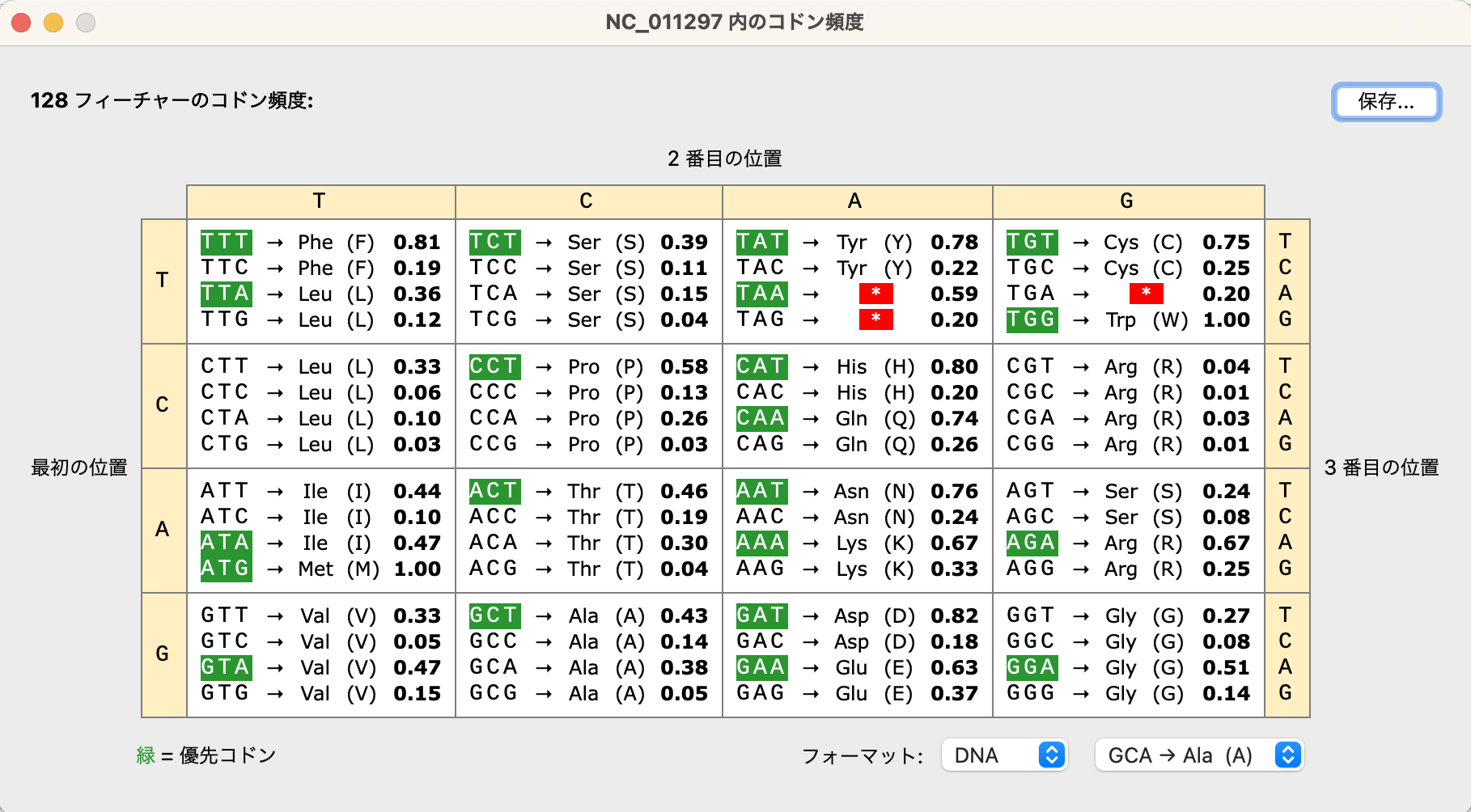Minimize the codon frequency window
Image resolution: width=1471 pixels, height=812 pixels.
(53, 23)
